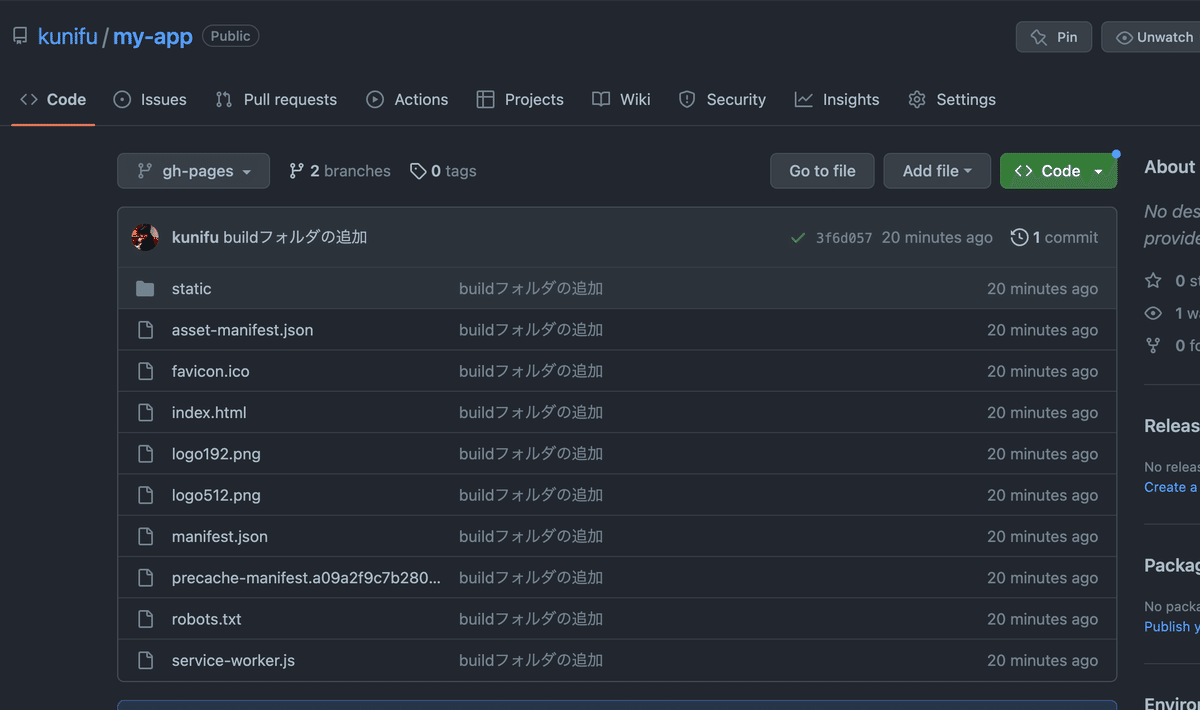Click the repository book icon beside kunifu

coord(20,36)
